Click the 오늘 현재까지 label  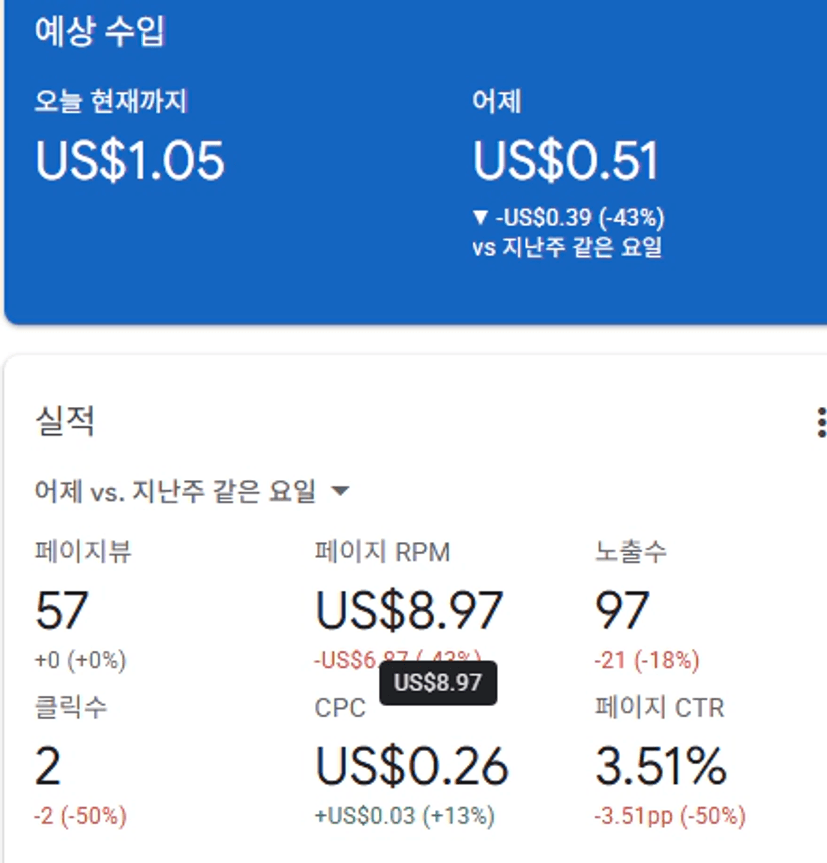[111, 101]
